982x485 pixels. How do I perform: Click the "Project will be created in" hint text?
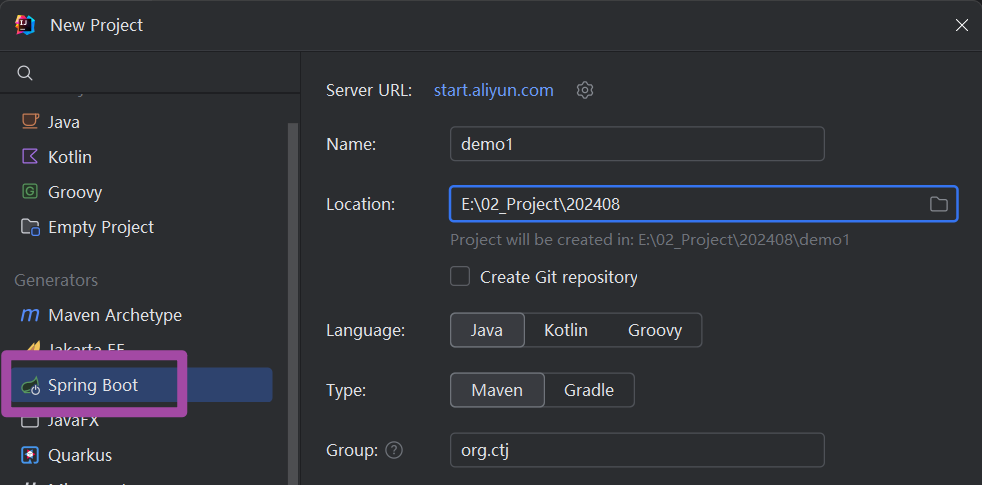pos(650,240)
